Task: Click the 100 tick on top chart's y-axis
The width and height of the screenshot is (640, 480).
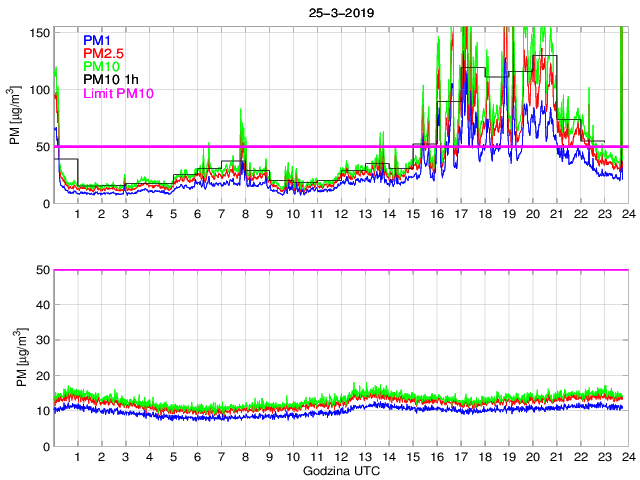Action: click(x=38, y=90)
